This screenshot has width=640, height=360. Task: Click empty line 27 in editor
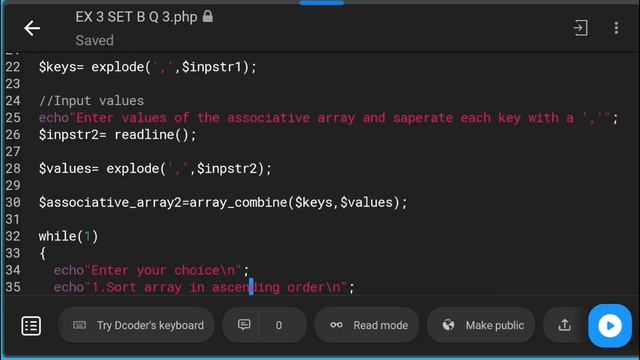click(x=327, y=152)
